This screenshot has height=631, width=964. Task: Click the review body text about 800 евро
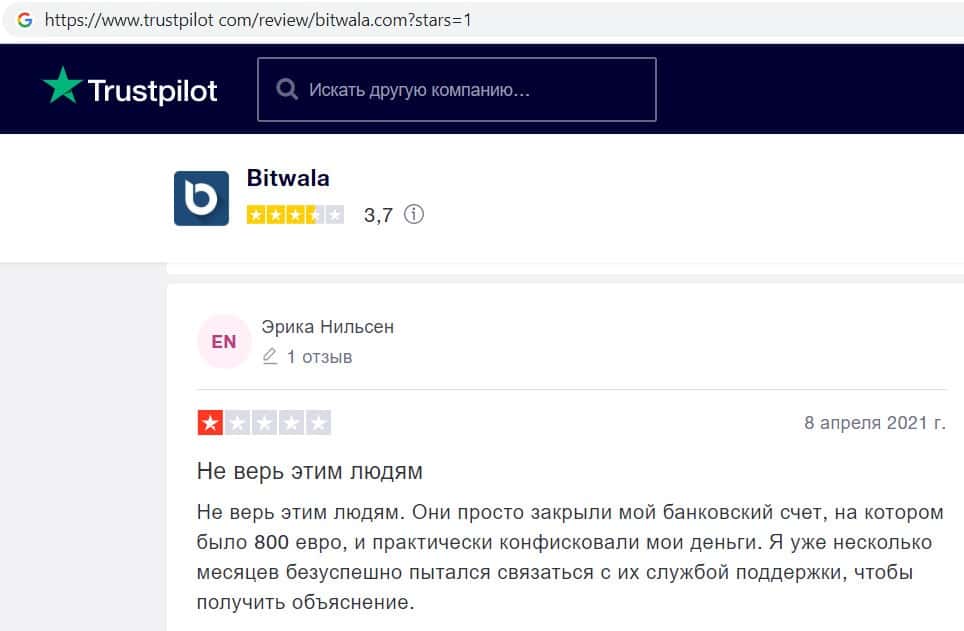pos(570,557)
